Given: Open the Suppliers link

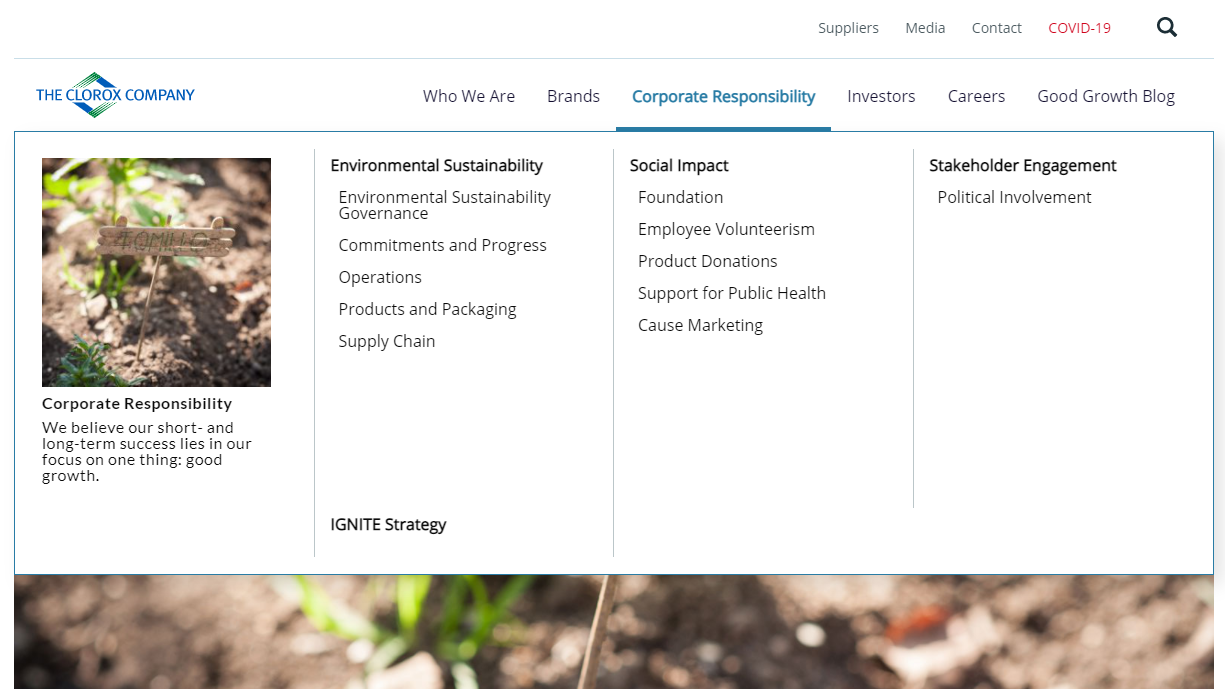Looking at the screenshot, I should [848, 28].
